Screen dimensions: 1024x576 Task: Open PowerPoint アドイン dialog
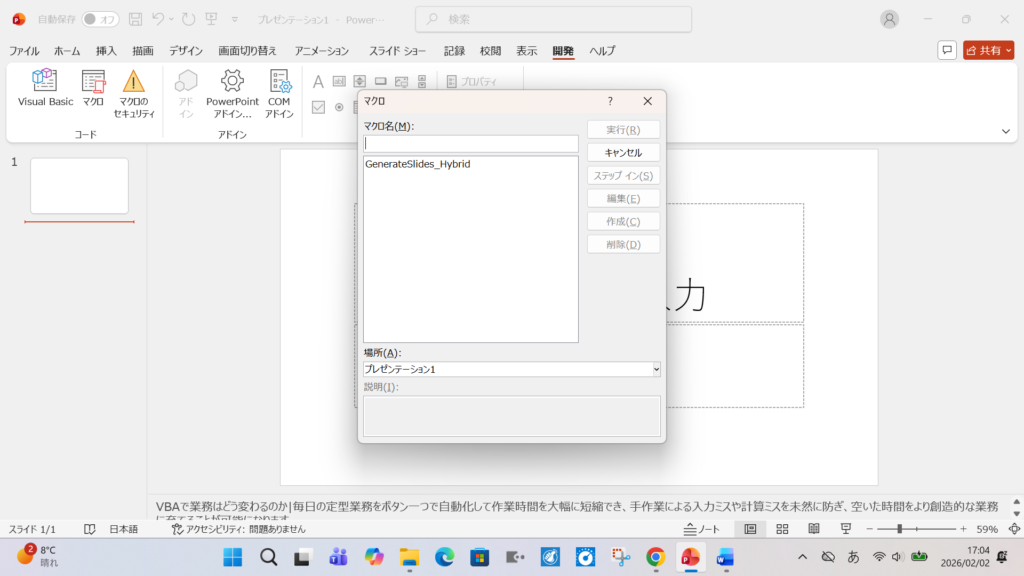(x=231, y=88)
